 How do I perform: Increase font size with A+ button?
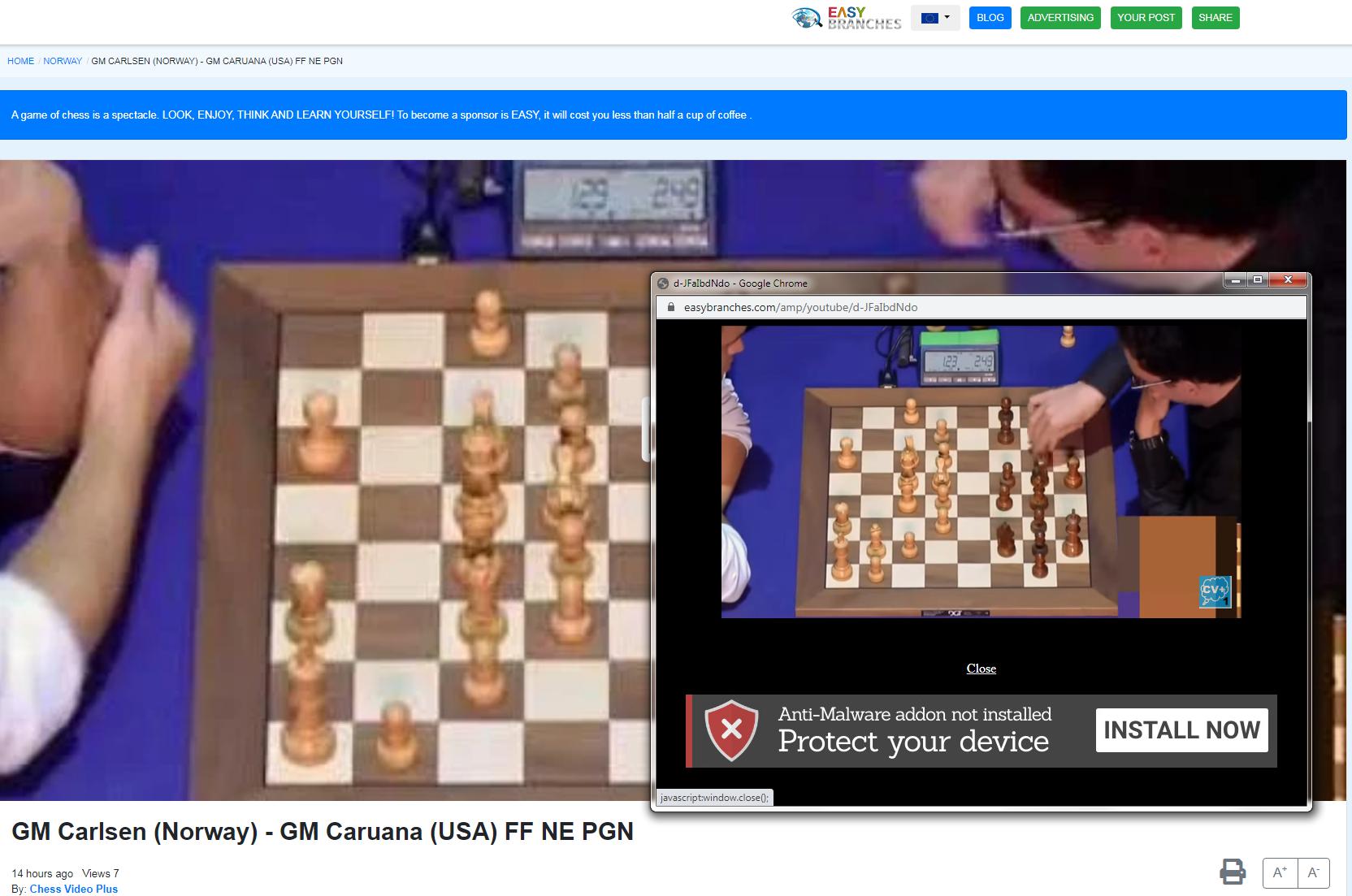1280,873
